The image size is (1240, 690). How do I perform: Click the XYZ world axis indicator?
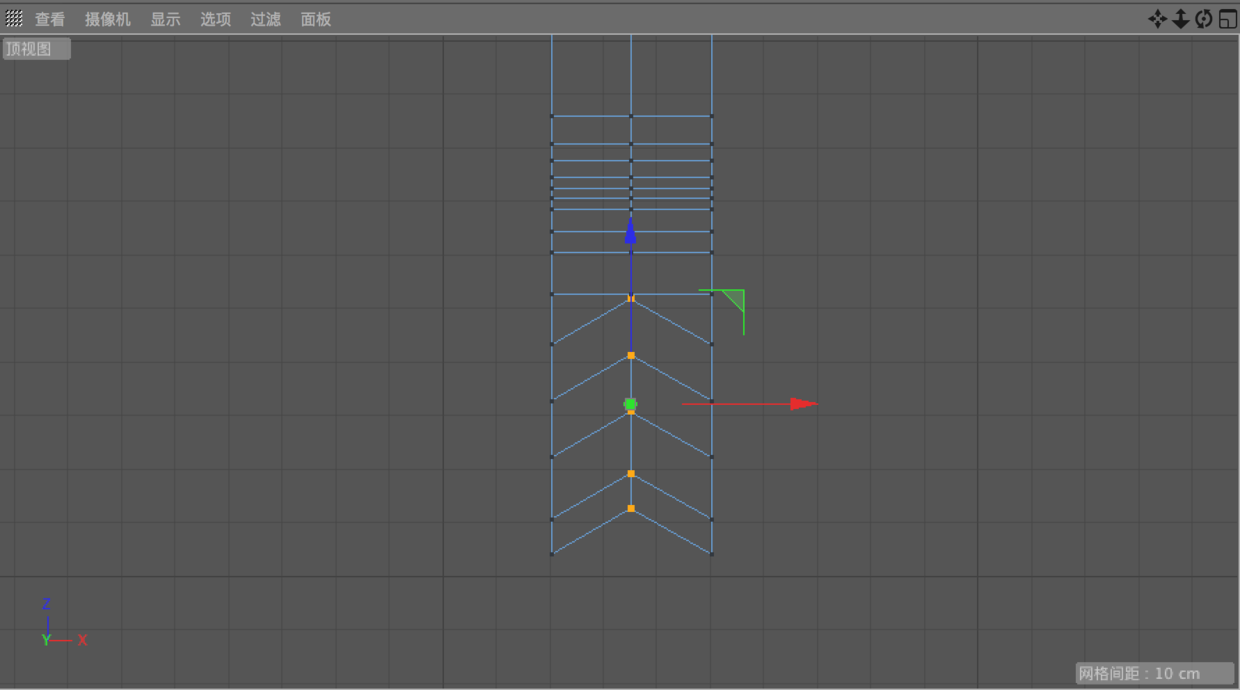[x=63, y=623]
